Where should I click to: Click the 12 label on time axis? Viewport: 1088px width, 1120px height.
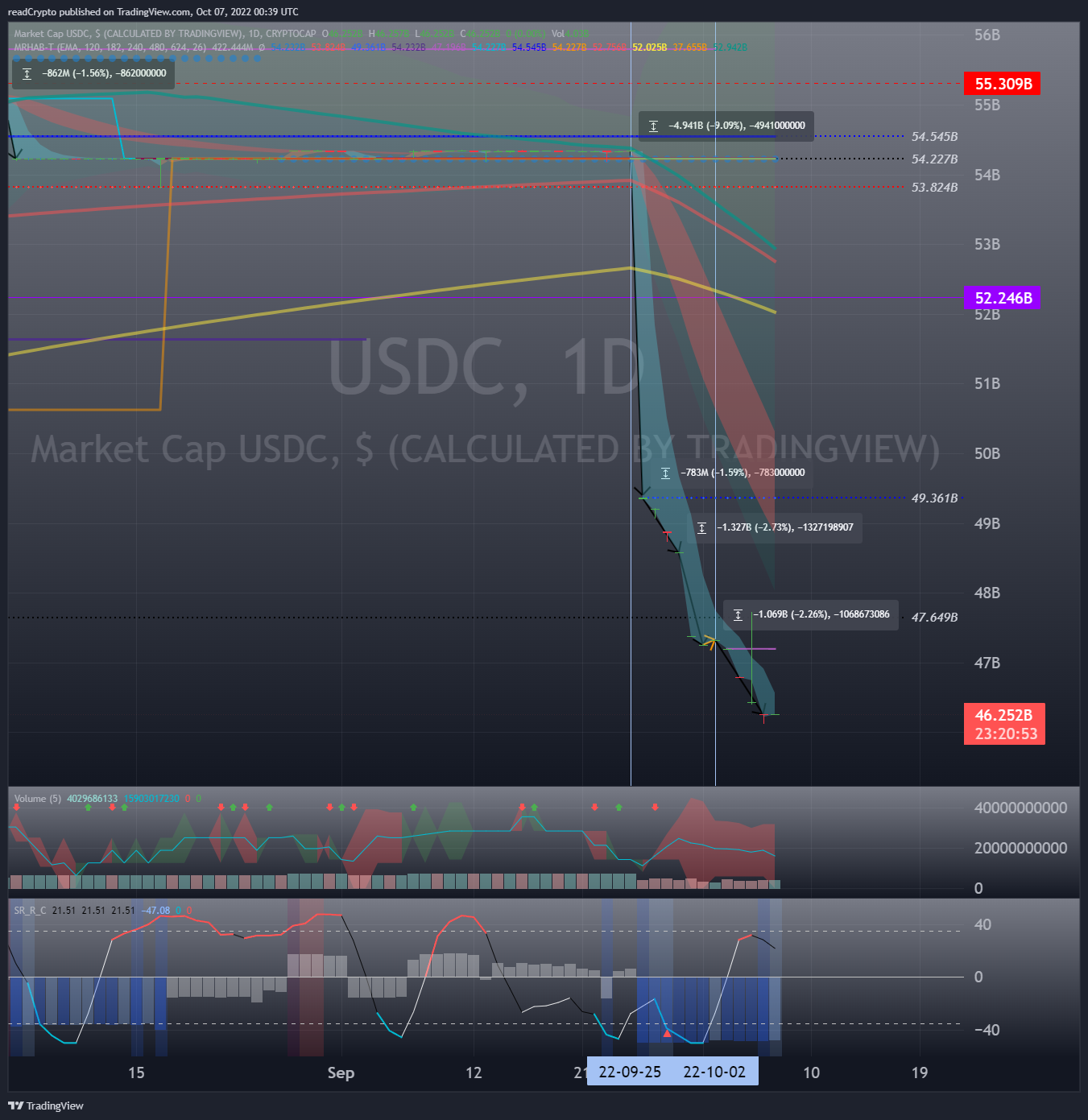(x=474, y=1072)
